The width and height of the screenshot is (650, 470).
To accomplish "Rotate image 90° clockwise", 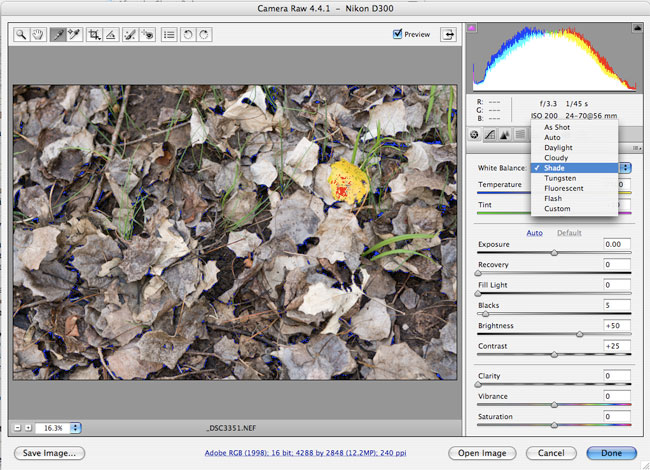I will [204, 34].
